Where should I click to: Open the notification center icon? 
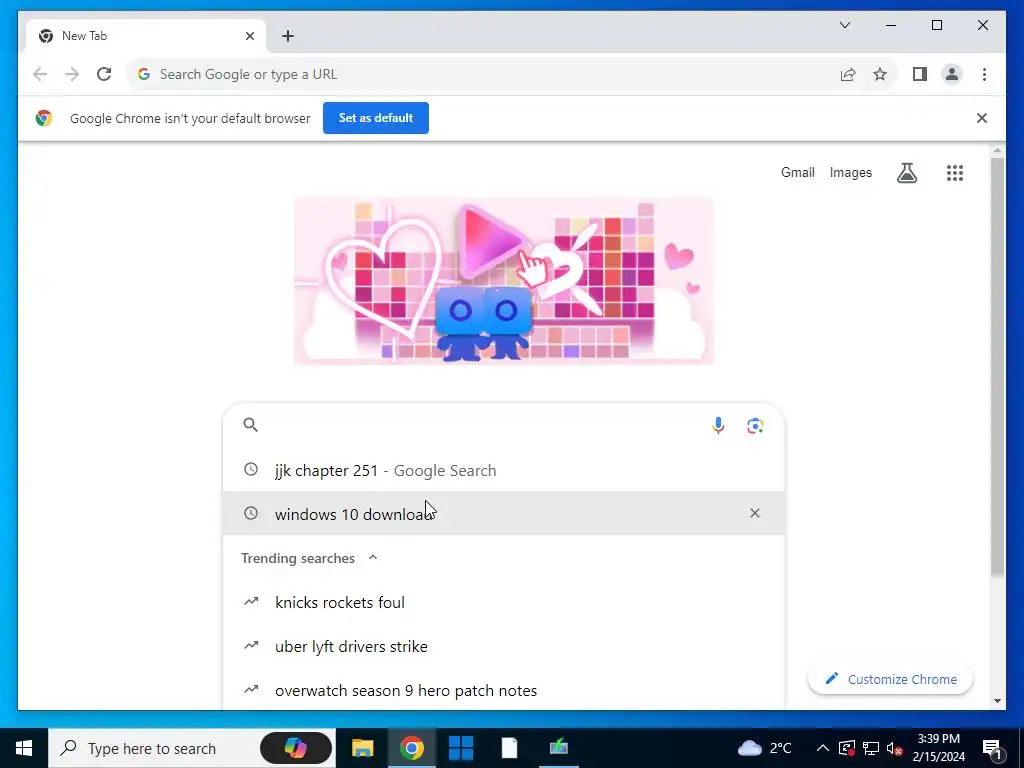[993, 748]
